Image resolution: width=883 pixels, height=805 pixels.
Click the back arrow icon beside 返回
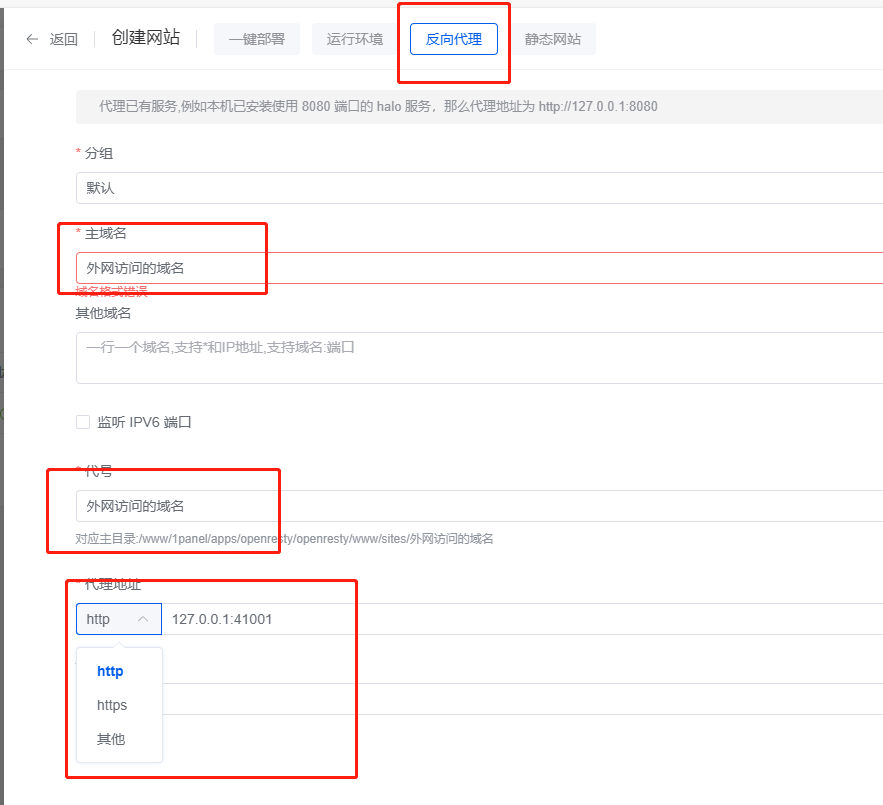coord(31,38)
